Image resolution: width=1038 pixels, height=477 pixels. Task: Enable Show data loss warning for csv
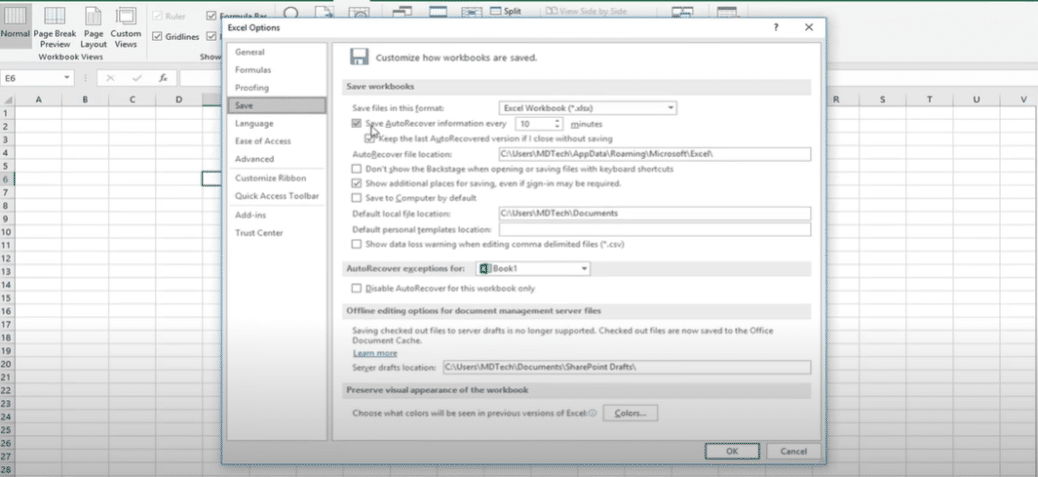[357, 244]
